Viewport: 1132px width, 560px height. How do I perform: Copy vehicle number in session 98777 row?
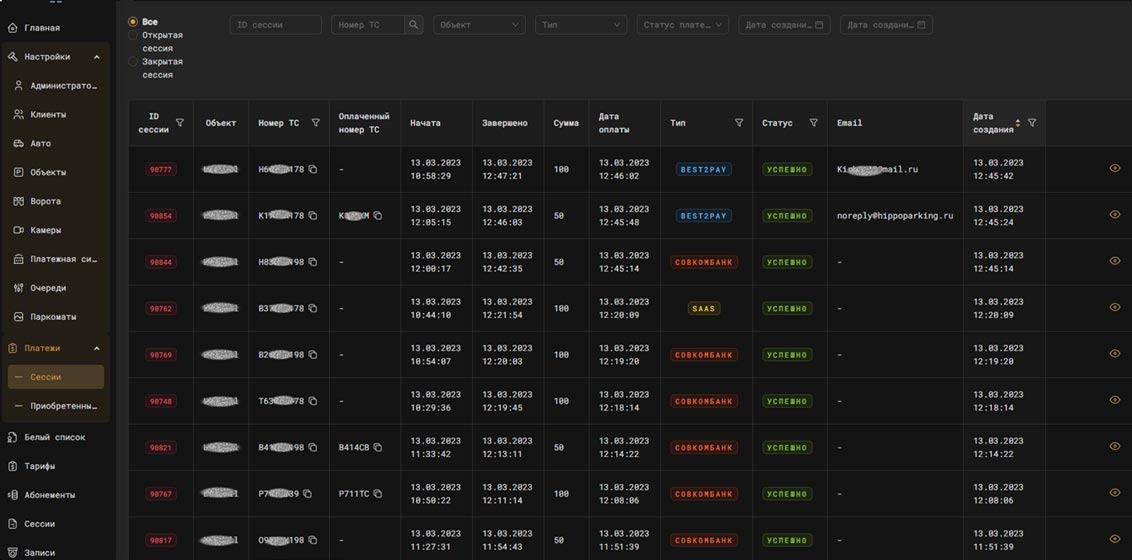click(x=313, y=170)
